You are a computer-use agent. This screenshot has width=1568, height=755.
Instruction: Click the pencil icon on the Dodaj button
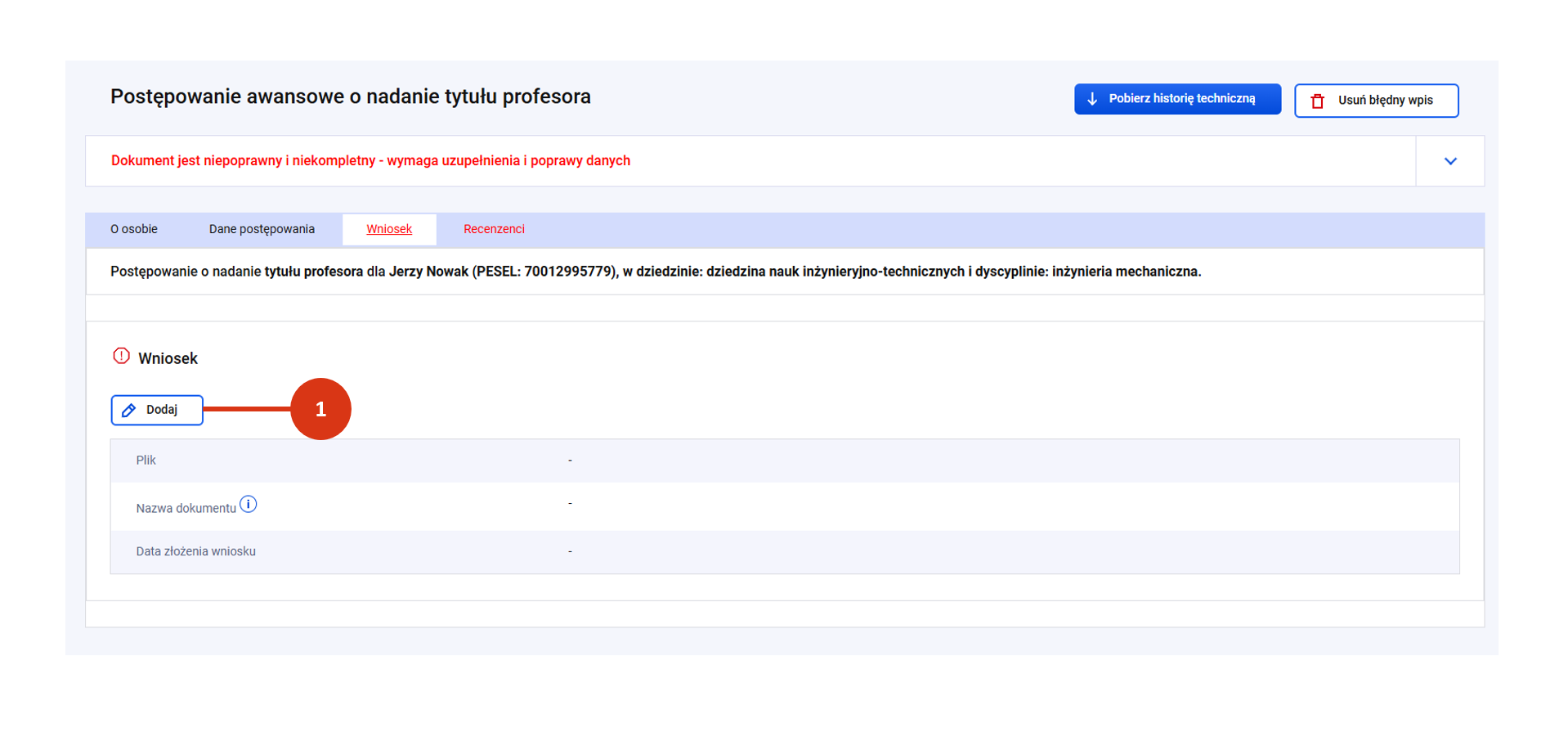(x=129, y=411)
